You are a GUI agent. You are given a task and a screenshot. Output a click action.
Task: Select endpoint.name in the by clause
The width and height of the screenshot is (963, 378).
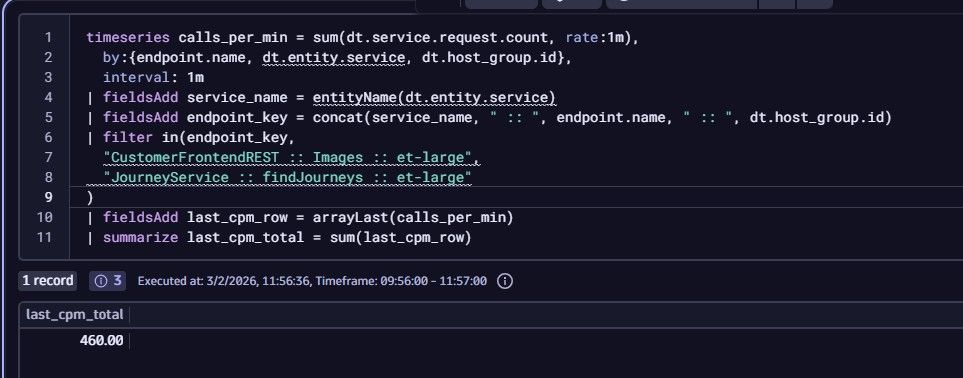(192, 58)
